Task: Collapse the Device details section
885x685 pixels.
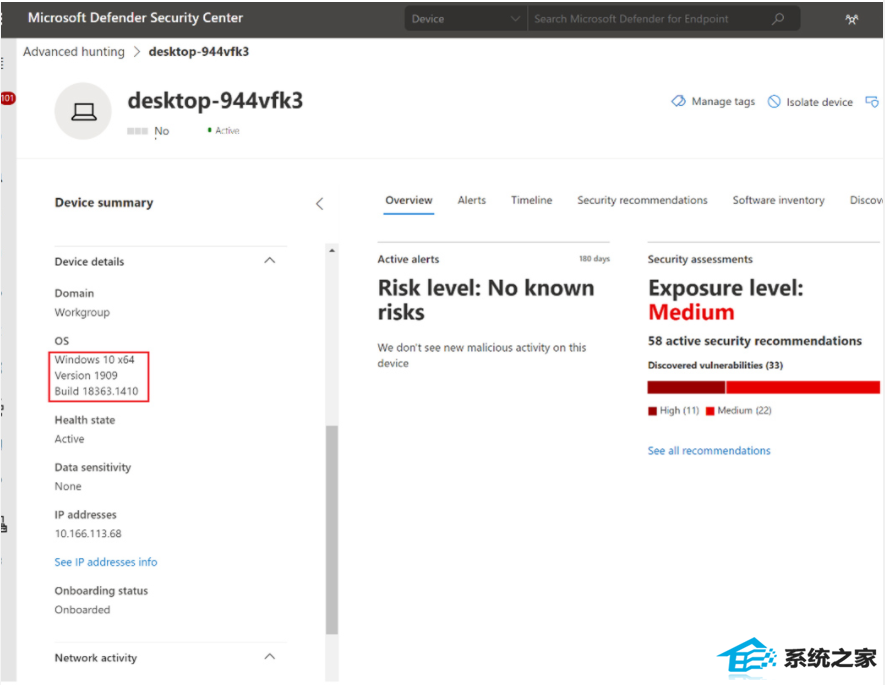Action: tap(270, 261)
